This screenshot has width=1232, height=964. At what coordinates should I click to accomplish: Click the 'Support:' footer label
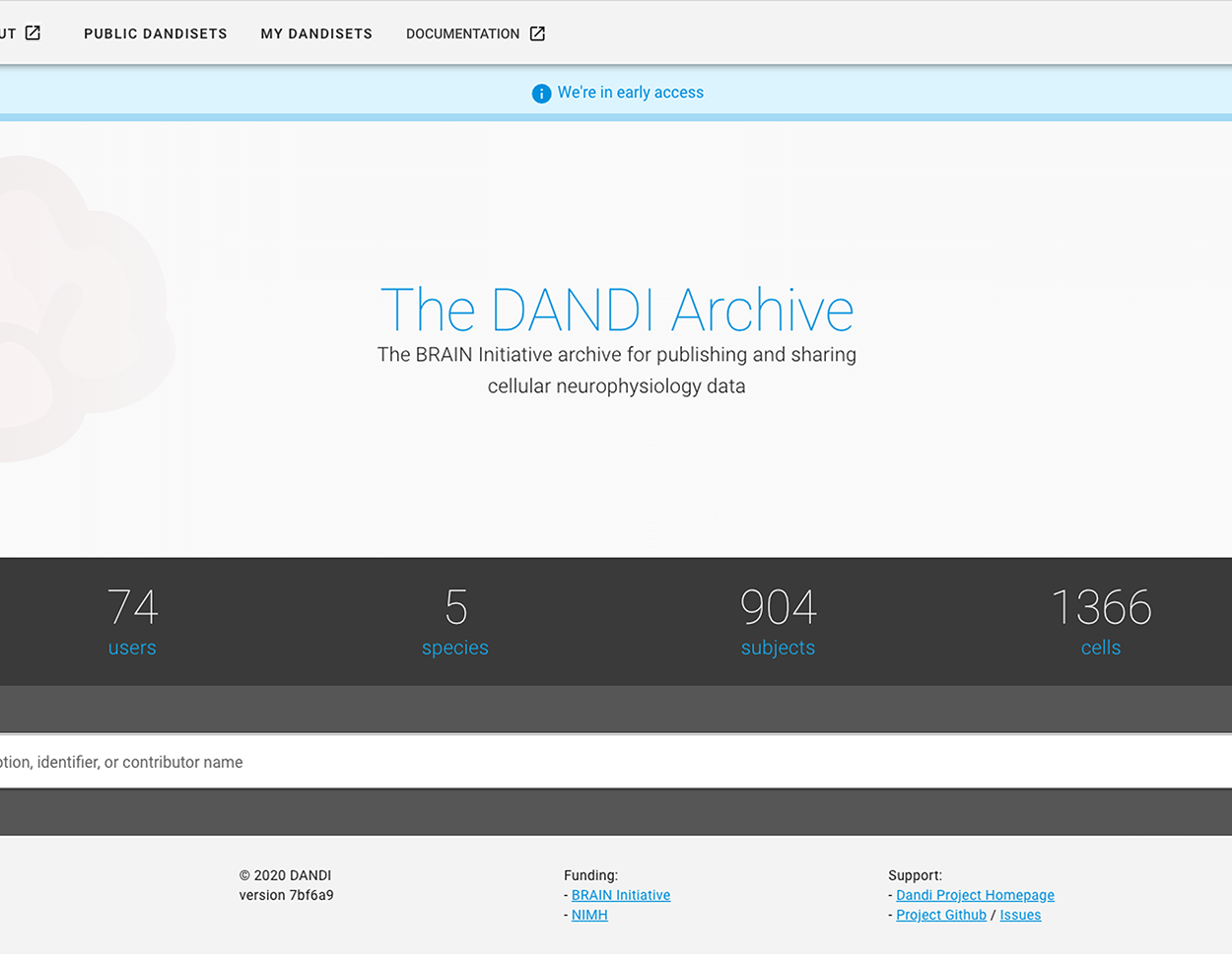click(915, 875)
